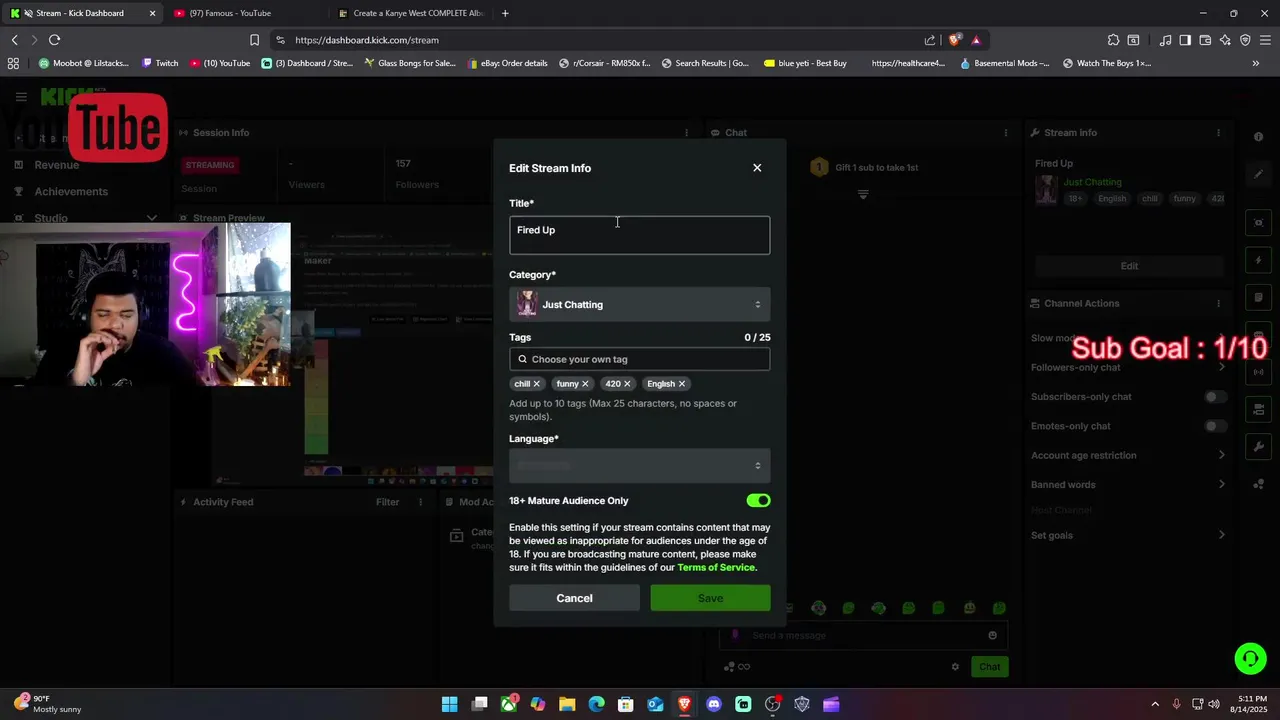Open the green support headset button
This screenshot has height=720, width=1280.
[x=1250, y=658]
